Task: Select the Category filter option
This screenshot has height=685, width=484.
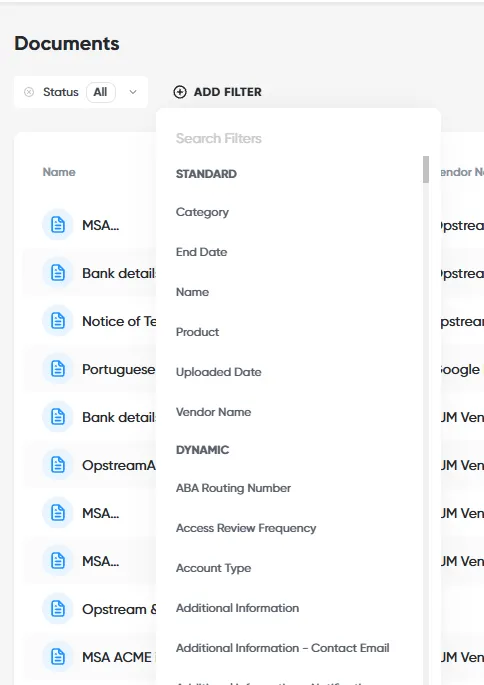Action: point(202,212)
